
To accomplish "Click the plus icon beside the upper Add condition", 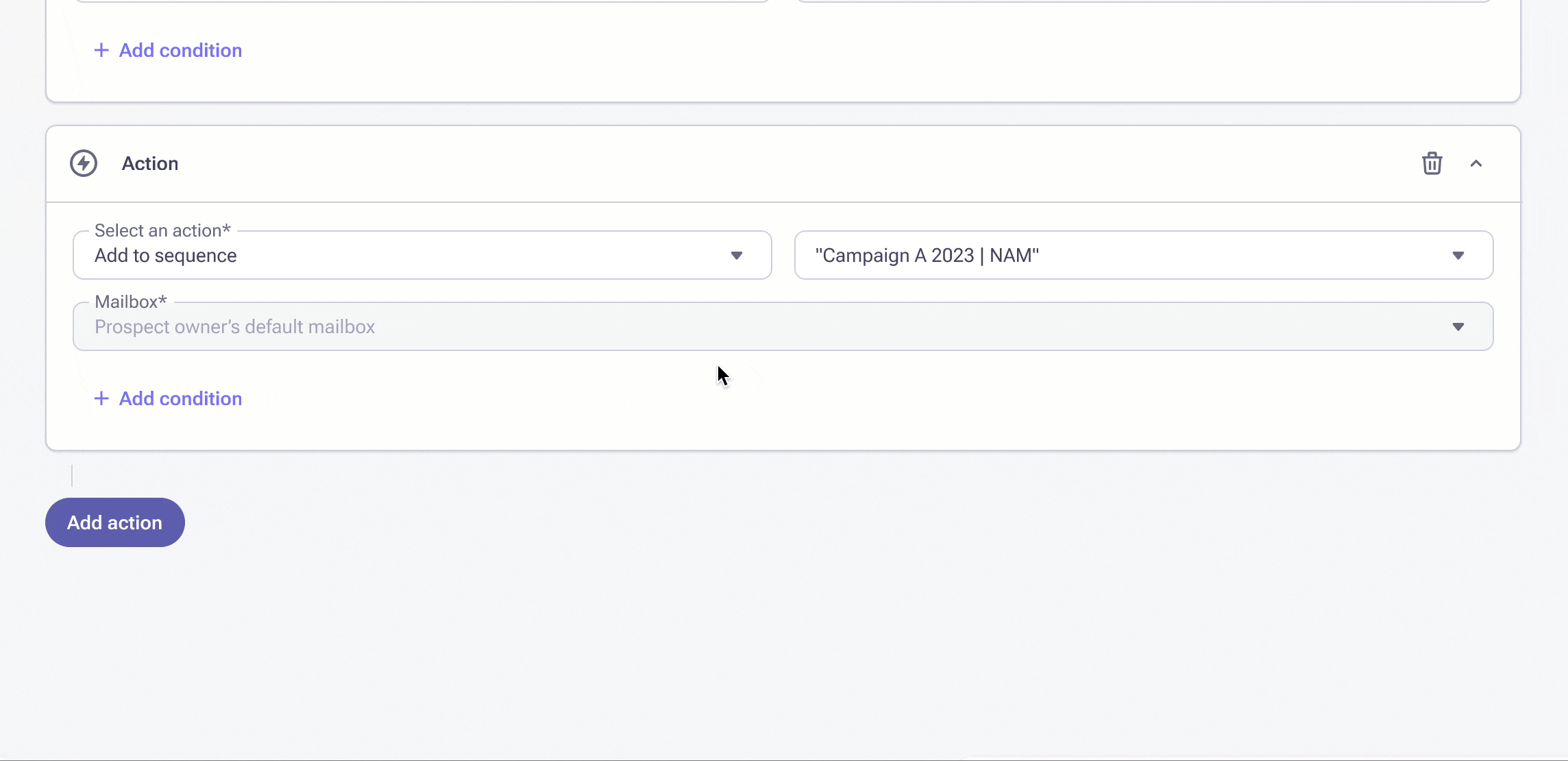I will tap(101, 50).
